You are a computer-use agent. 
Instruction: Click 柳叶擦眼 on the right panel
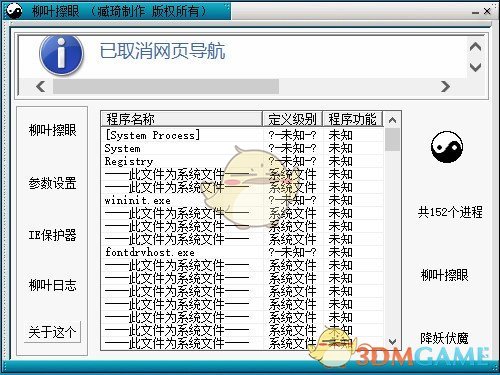[444, 275]
